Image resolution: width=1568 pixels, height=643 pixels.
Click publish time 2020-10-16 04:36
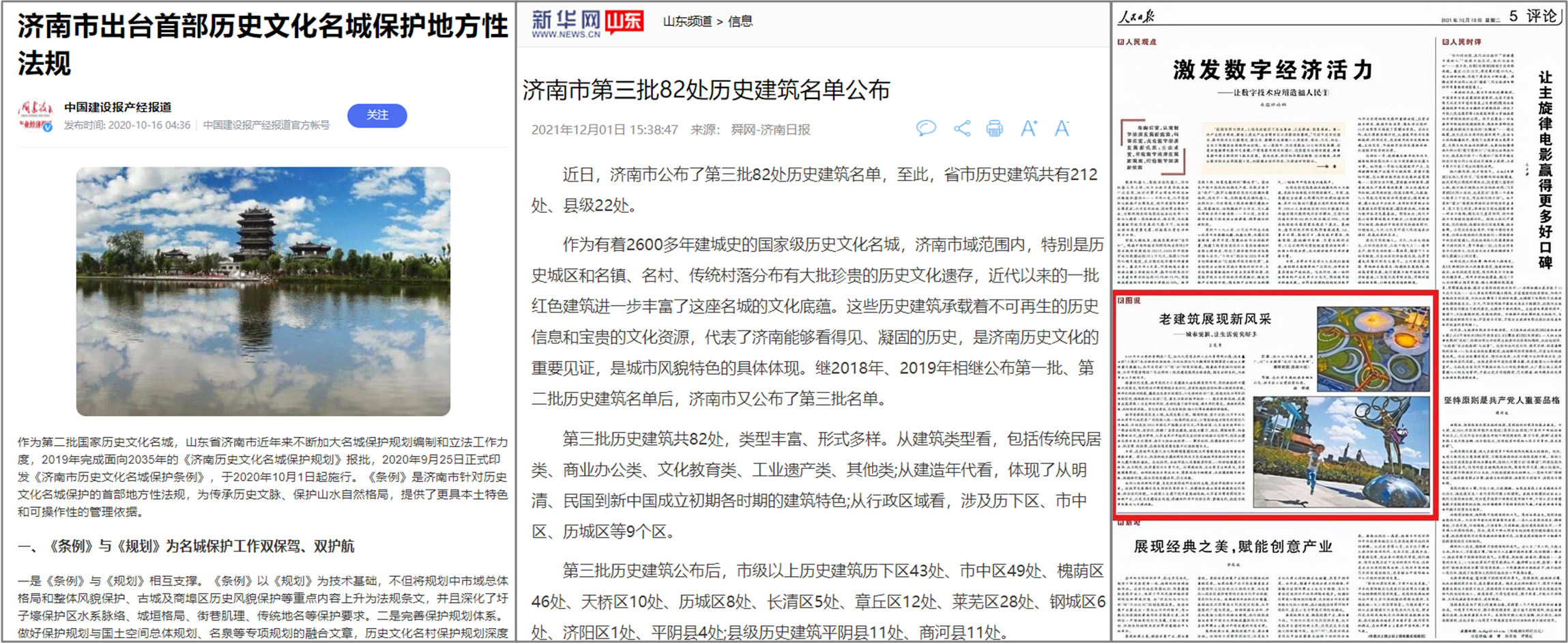point(127,125)
